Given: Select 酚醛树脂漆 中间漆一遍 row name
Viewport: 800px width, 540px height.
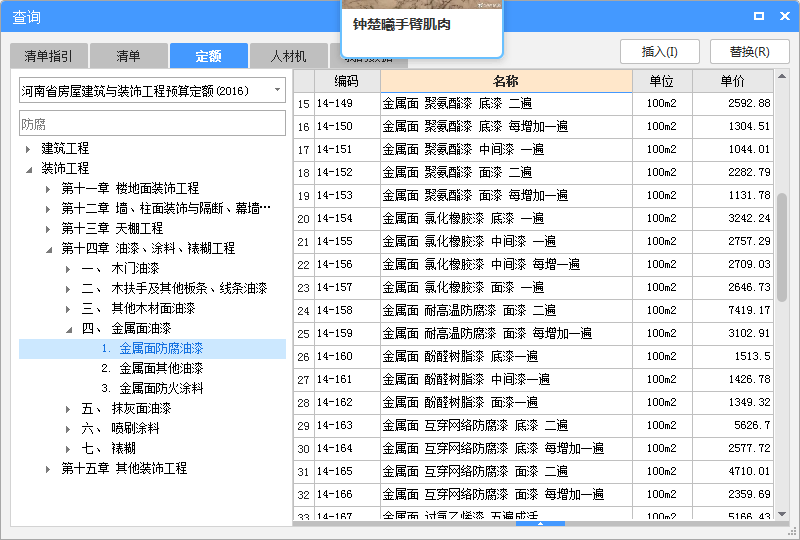Looking at the screenshot, I should click(466, 379).
